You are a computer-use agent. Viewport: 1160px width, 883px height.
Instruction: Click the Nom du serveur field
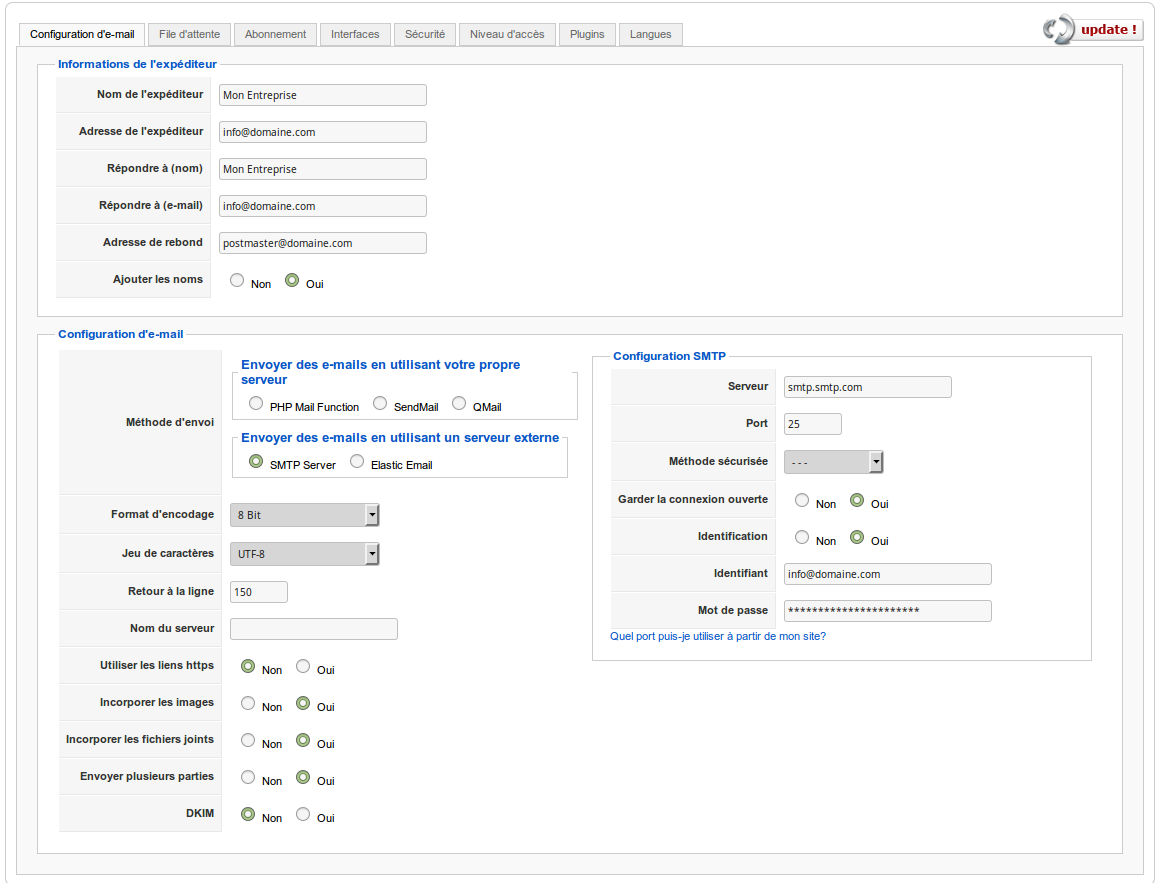pos(314,629)
